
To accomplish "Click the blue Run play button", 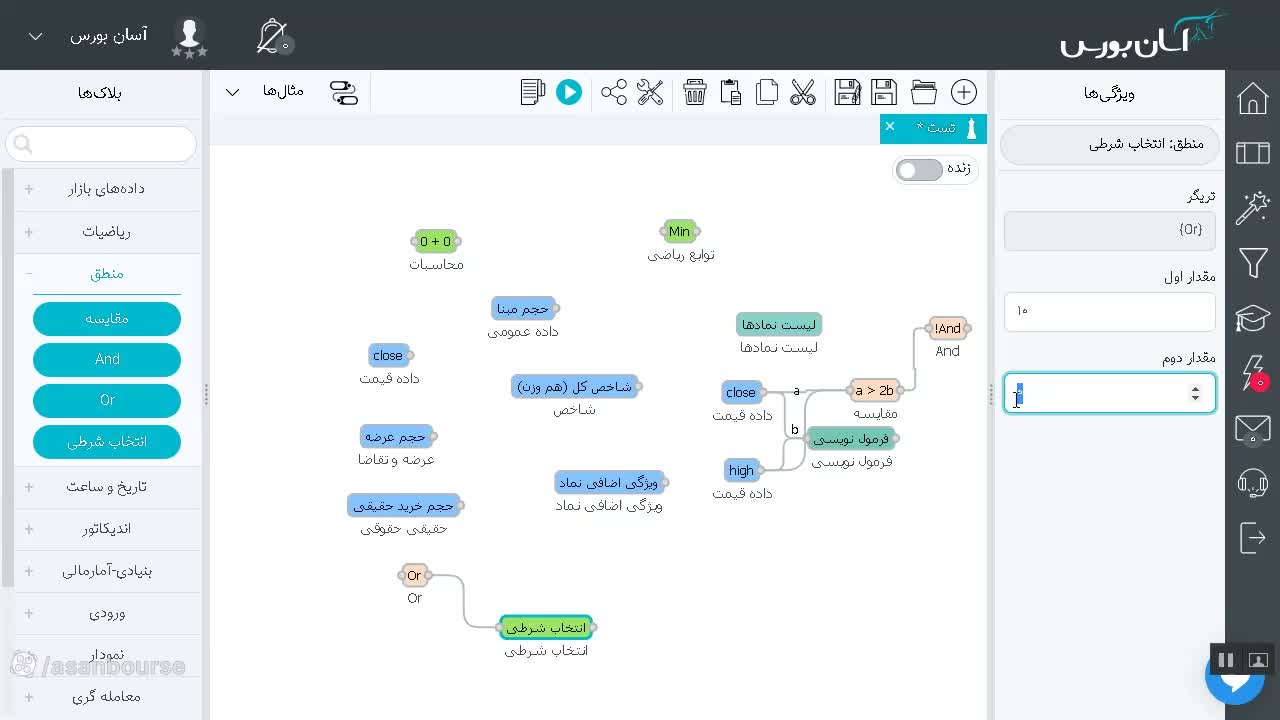I will 569,92.
